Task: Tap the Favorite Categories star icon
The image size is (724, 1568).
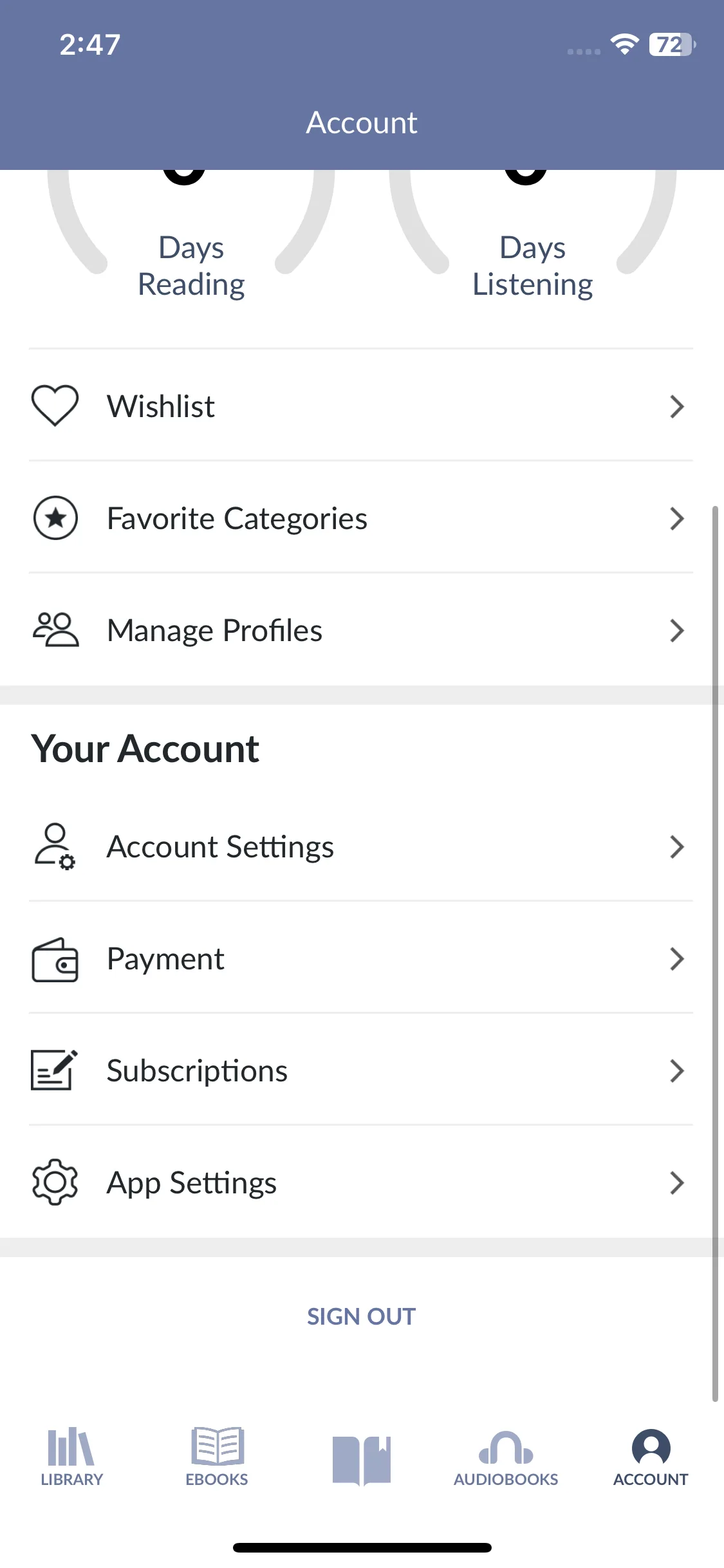Action: click(55, 518)
